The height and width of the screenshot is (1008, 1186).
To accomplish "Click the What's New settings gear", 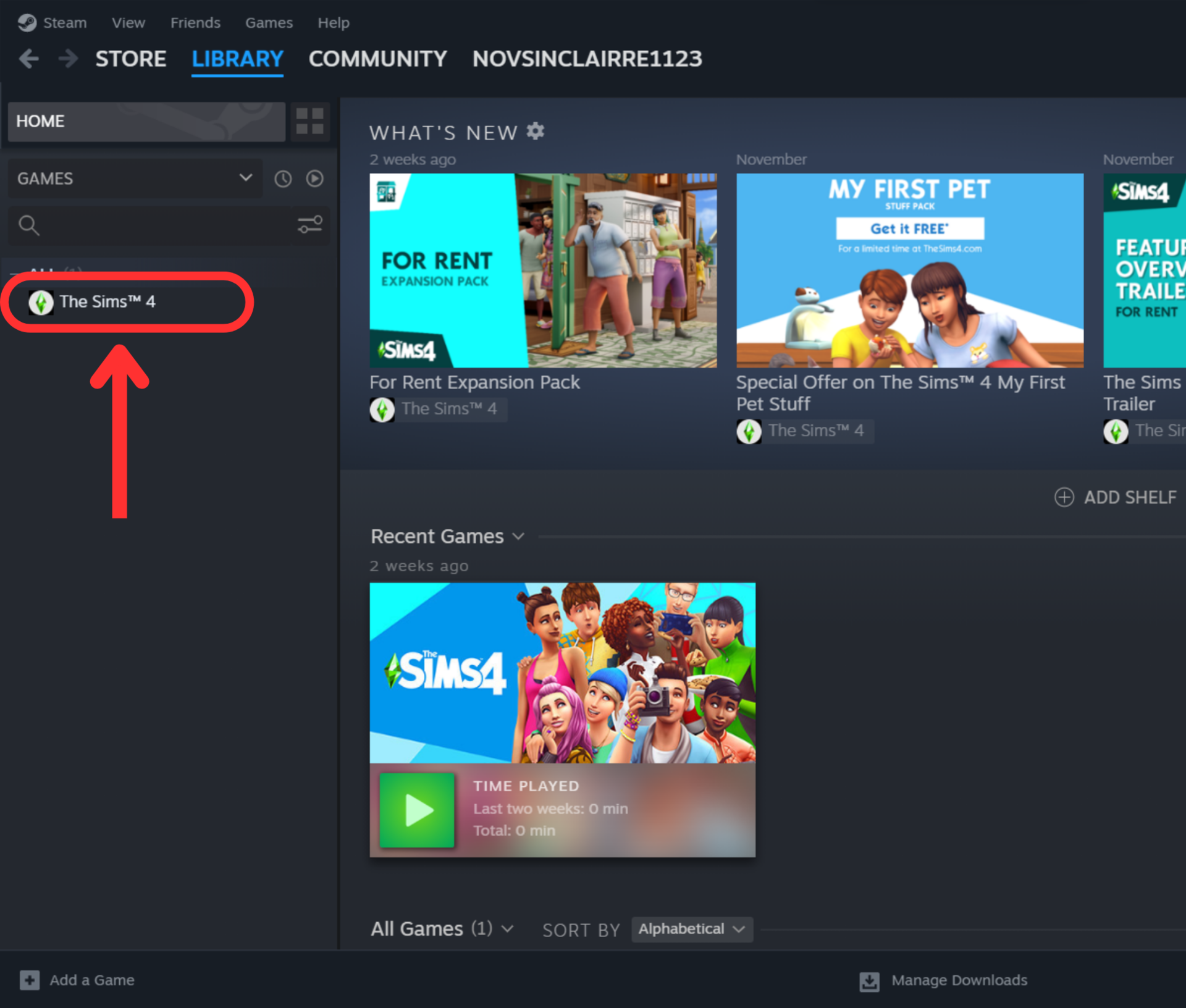I will click(x=536, y=131).
